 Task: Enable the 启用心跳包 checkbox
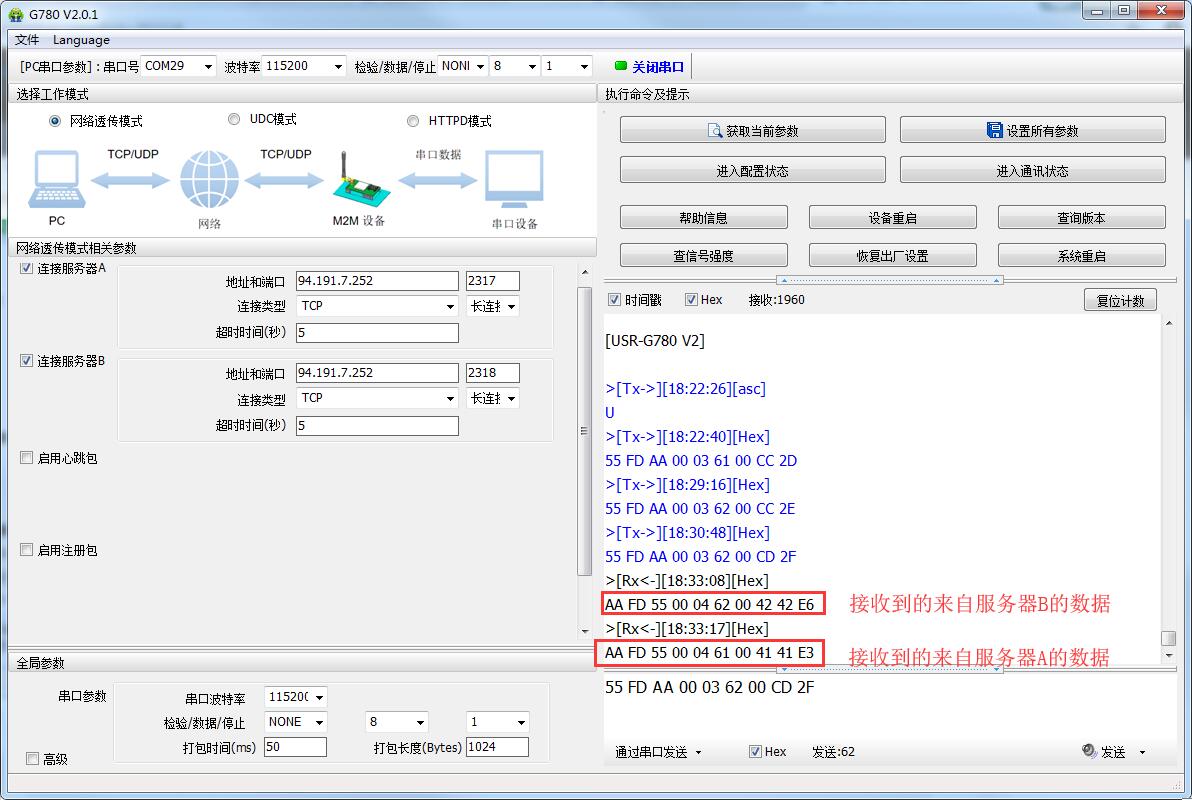tap(27, 458)
